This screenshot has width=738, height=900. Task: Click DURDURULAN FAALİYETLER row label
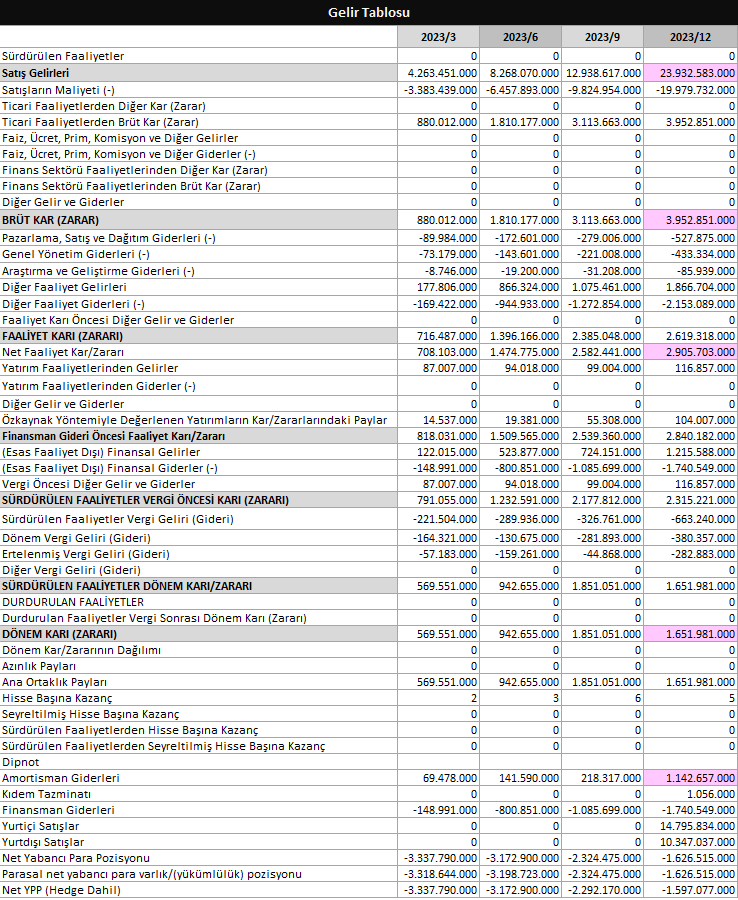click(73, 602)
